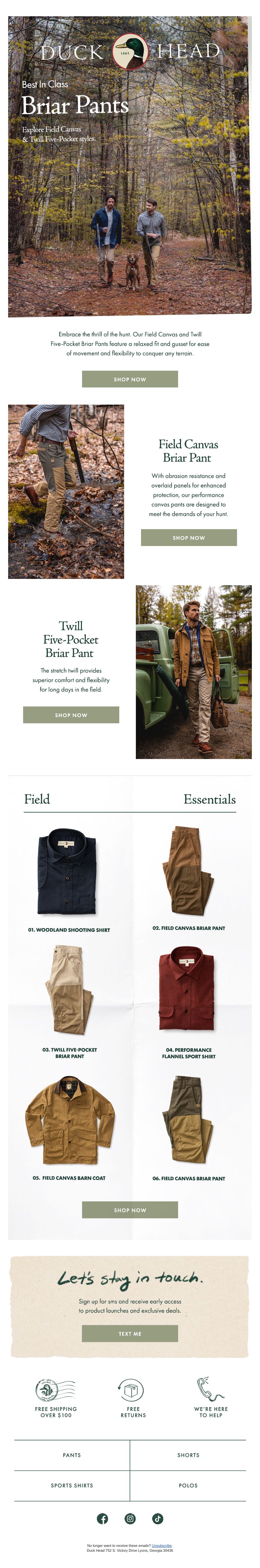The image size is (260, 1568).
Task: Click the Unsubscribe link
Action: tap(161, 1546)
